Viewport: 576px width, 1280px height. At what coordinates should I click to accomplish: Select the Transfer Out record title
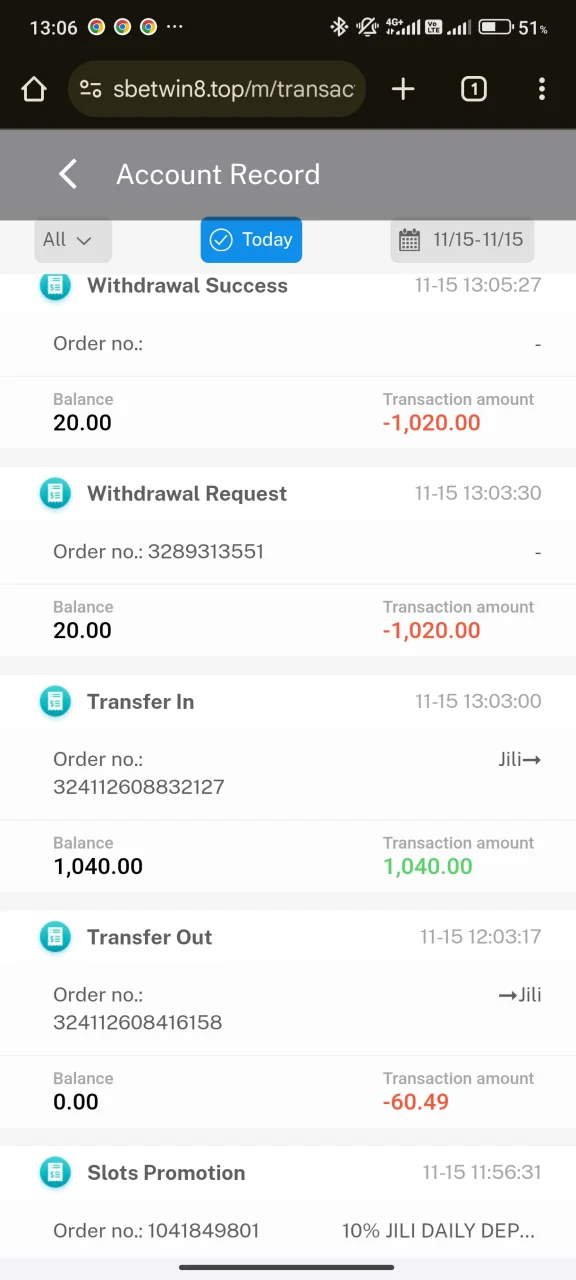[x=150, y=937]
